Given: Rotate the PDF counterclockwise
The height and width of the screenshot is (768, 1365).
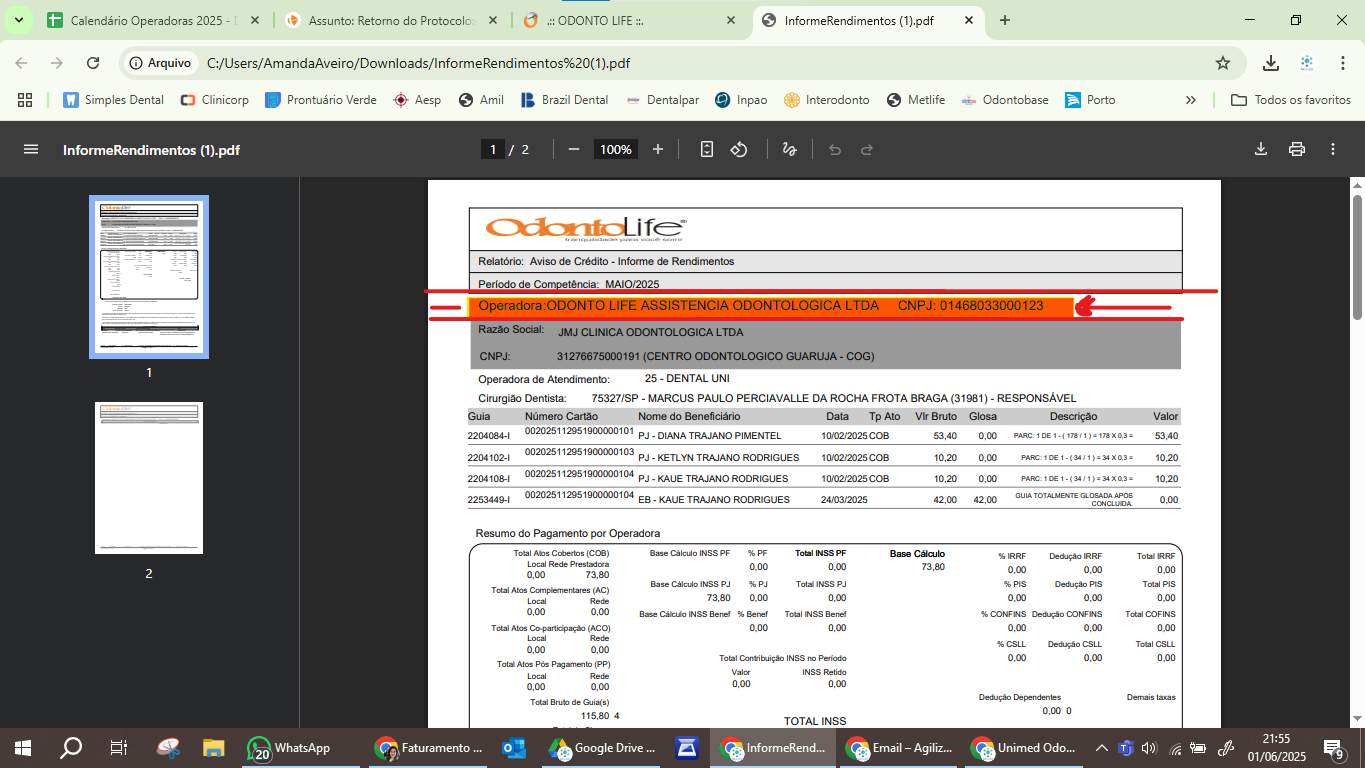Looking at the screenshot, I should pos(739,149).
